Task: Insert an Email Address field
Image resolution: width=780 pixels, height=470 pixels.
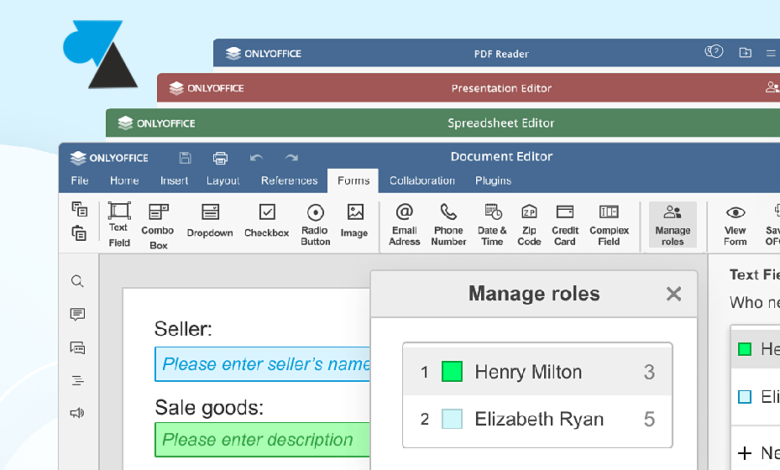Action: tap(404, 224)
